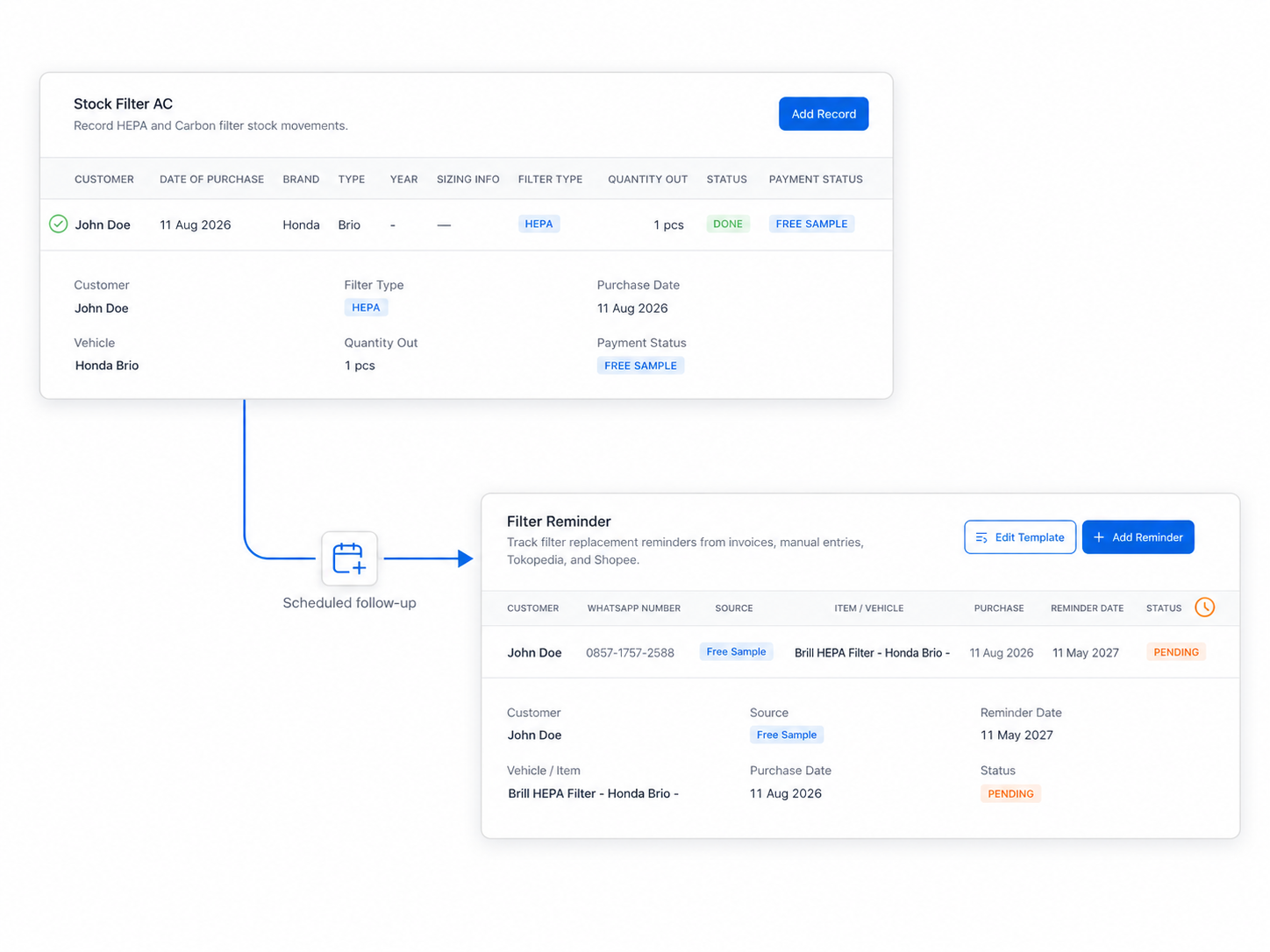Click WhatsApp number 0857-1757-2588

(x=630, y=653)
